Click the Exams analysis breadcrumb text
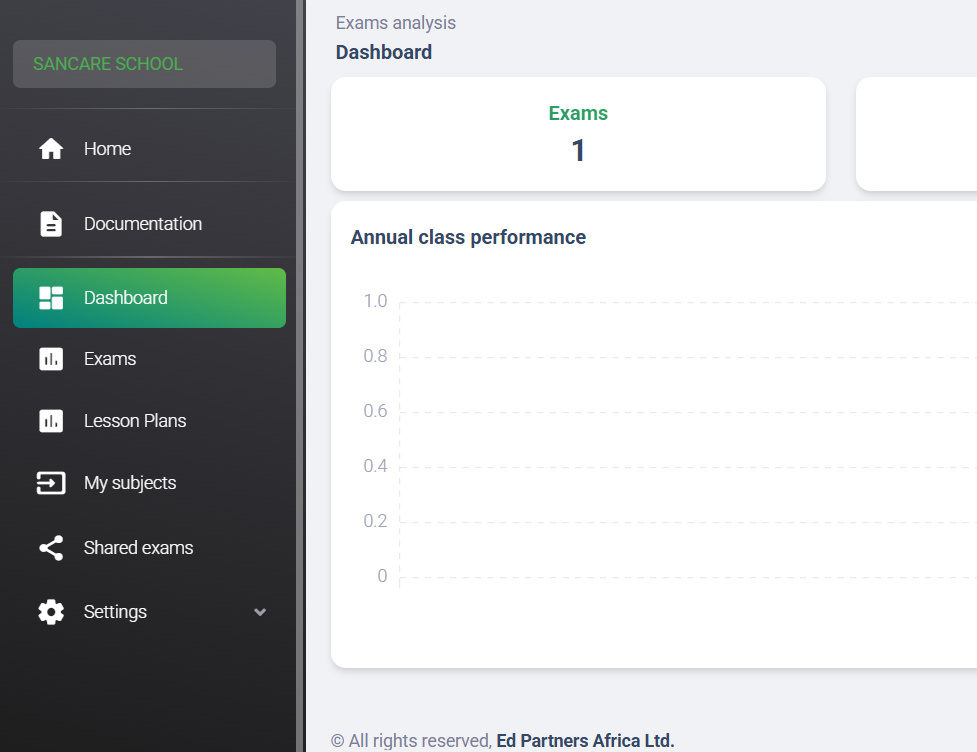Screen dimensions: 977x752 (396, 22)
